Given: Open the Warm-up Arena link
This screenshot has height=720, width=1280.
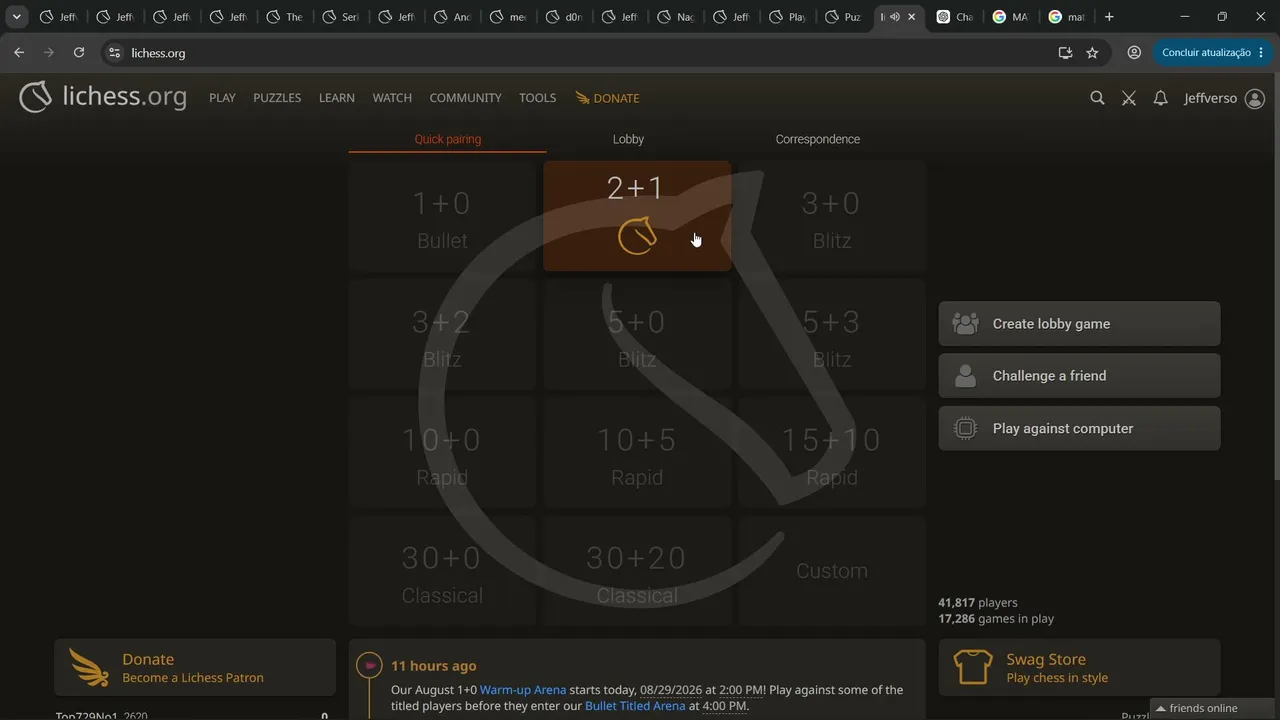Looking at the screenshot, I should tap(523, 690).
